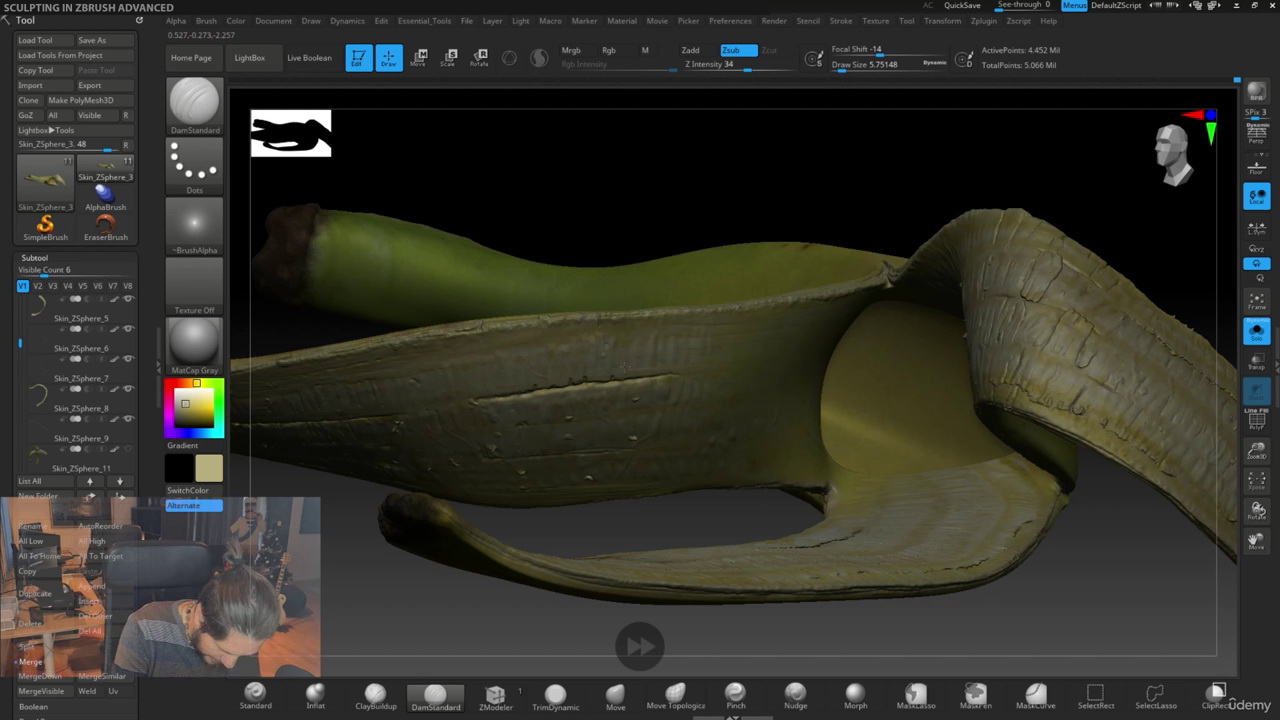Image resolution: width=1280 pixels, height=720 pixels.
Task: Toggle Solo mode on right shelf
Action: (x=1256, y=331)
